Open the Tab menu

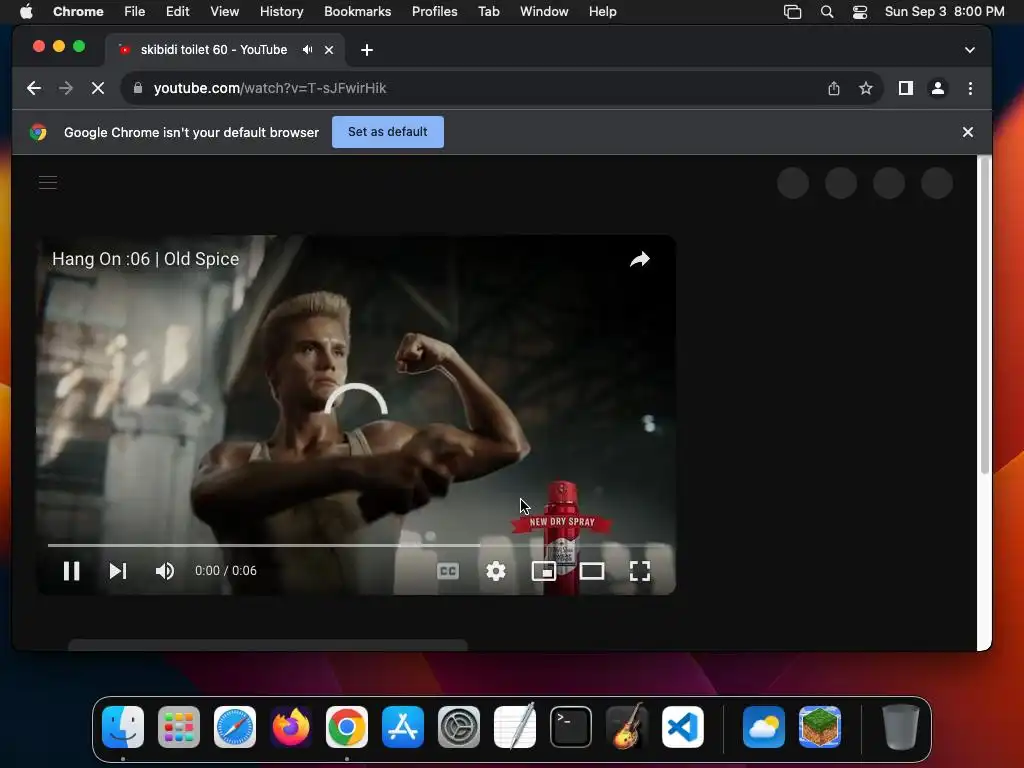[x=488, y=12]
